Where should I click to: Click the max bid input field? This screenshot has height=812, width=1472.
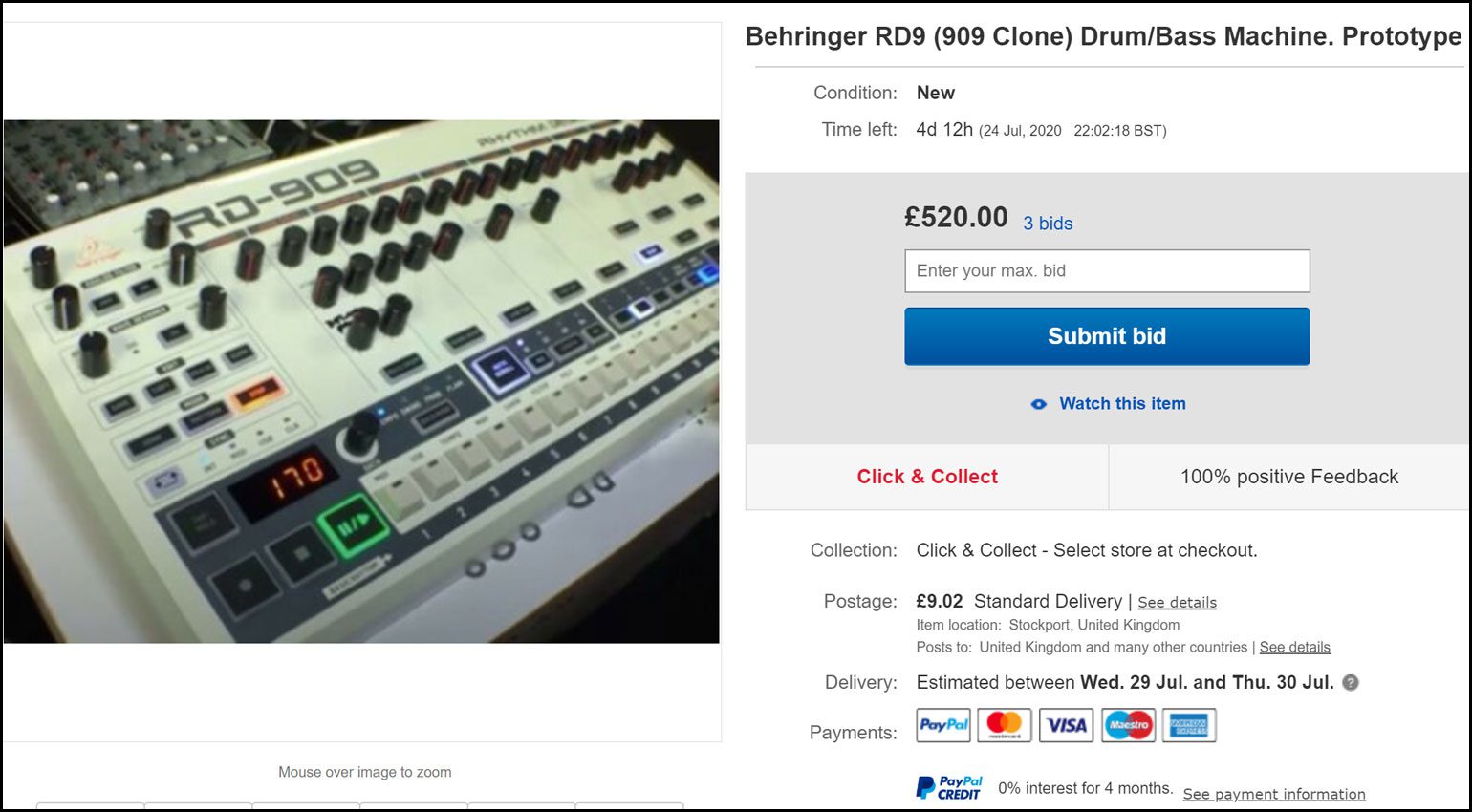1107,271
